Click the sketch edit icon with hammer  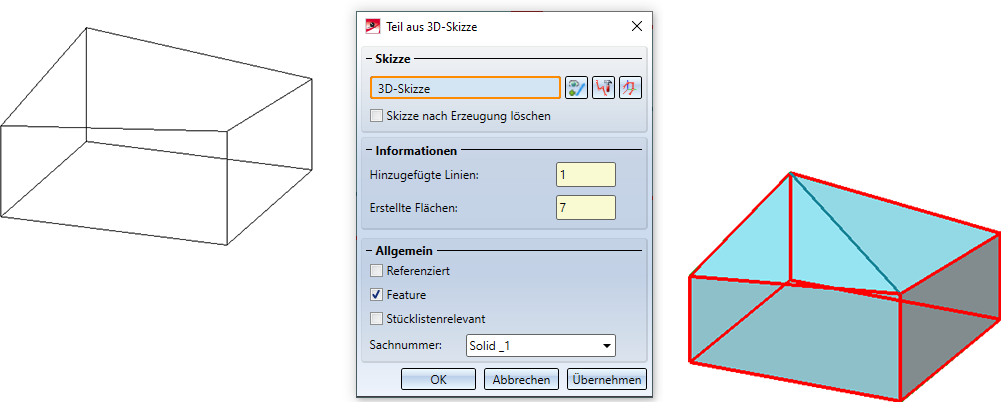coord(603,88)
